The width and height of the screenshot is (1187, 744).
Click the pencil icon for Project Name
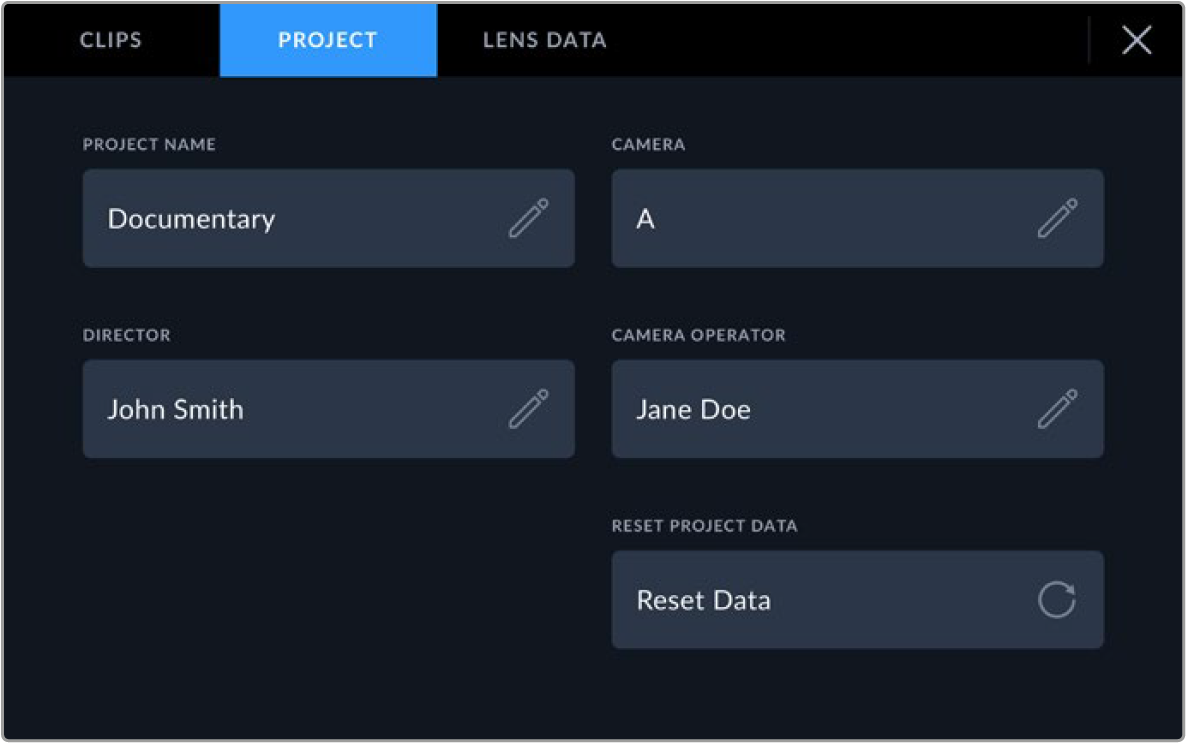528,219
